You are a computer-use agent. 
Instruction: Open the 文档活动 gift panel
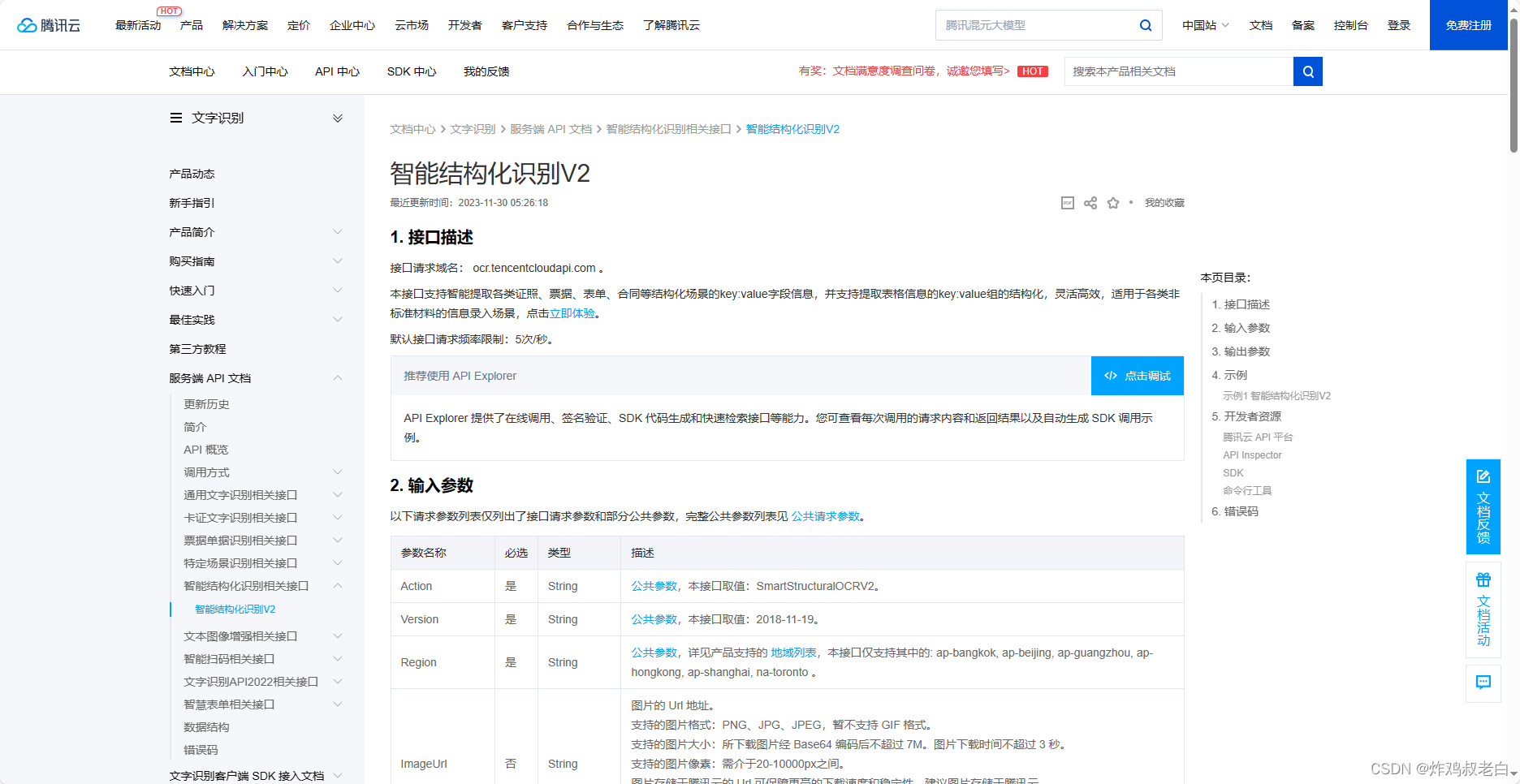tap(1483, 610)
